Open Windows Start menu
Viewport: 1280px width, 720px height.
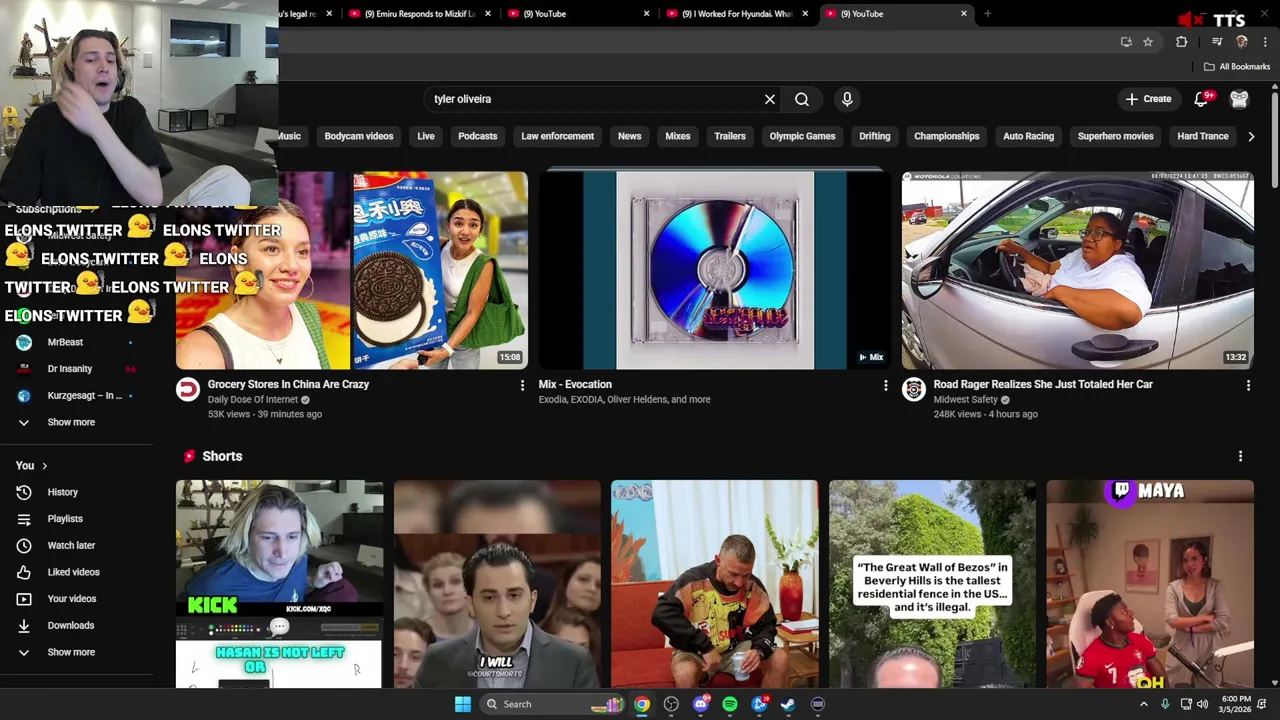pos(462,704)
